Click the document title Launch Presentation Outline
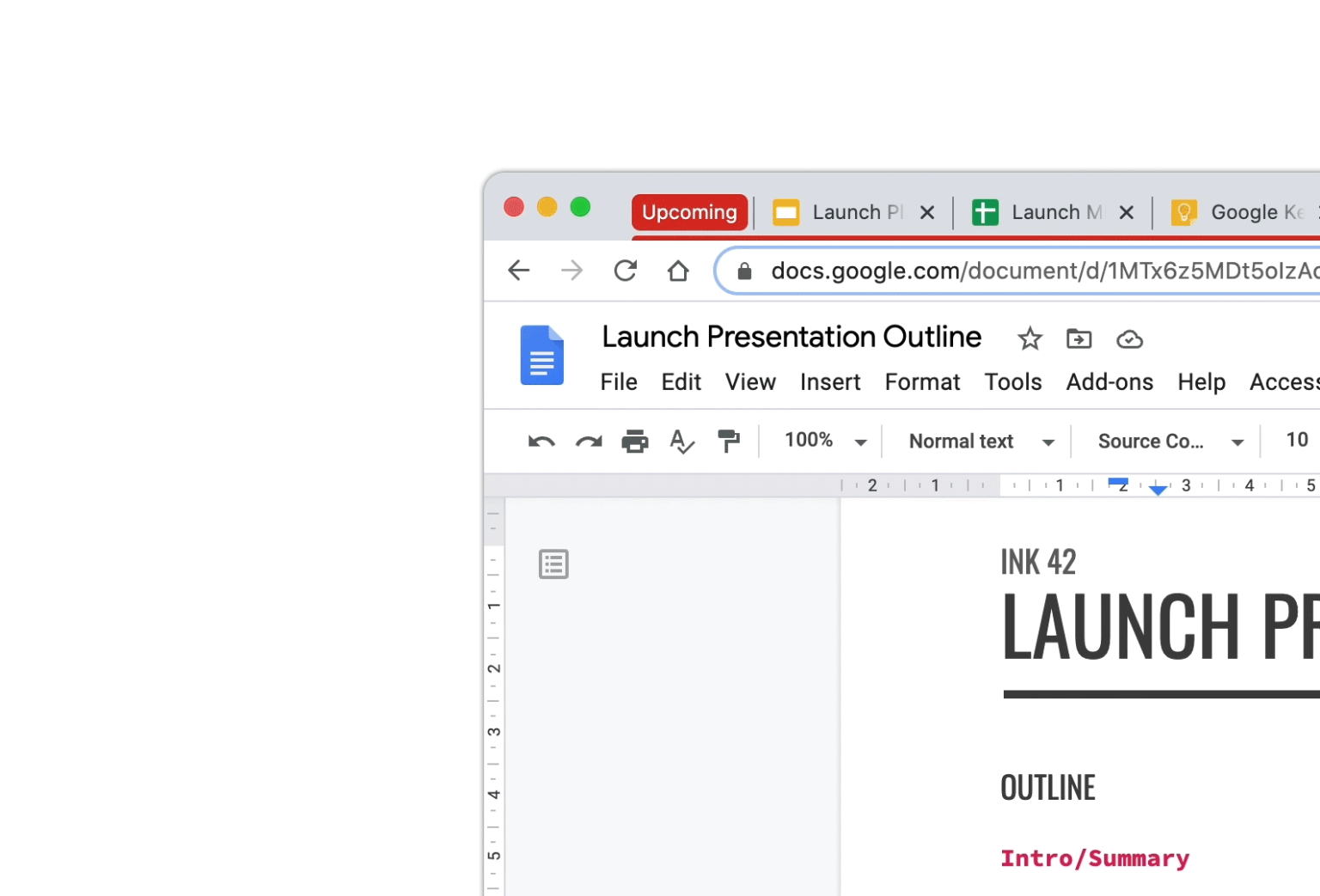 click(791, 337)
